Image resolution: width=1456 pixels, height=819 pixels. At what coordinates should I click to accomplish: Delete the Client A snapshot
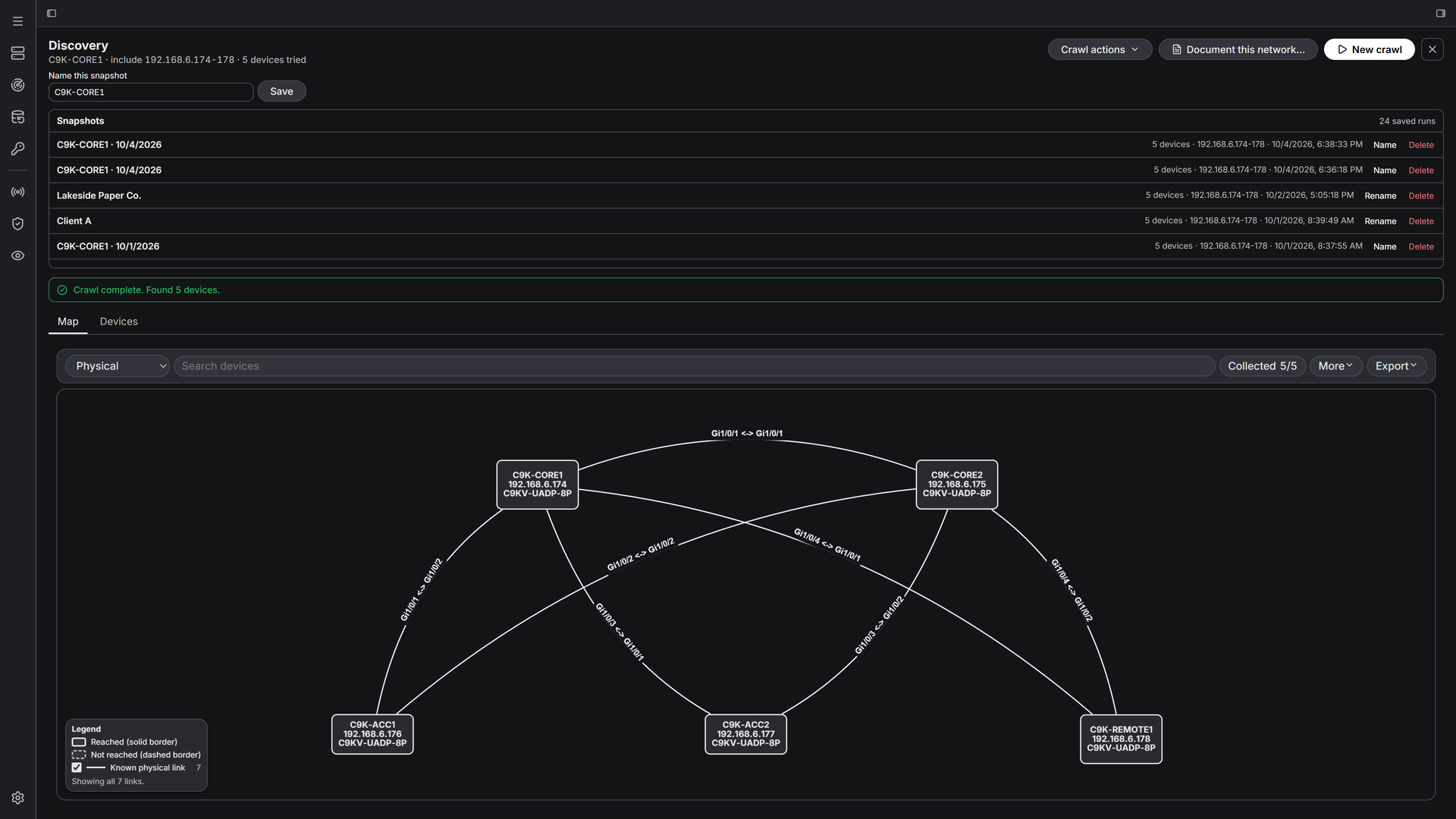point(1421,221)
